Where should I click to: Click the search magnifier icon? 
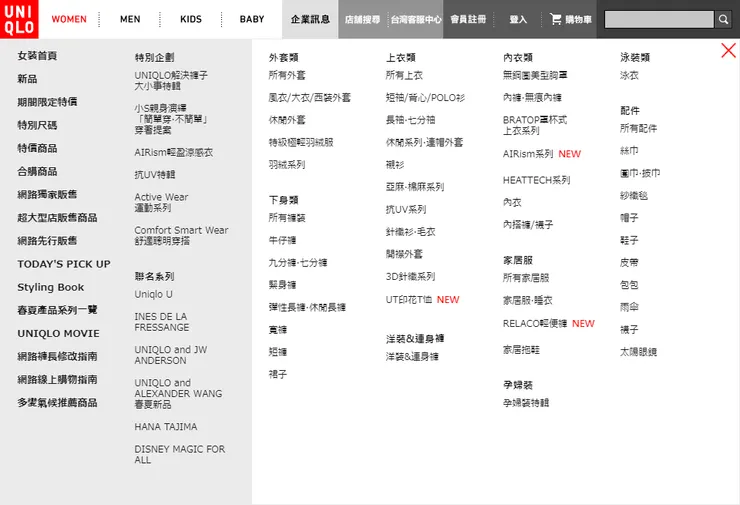point(723,19)
